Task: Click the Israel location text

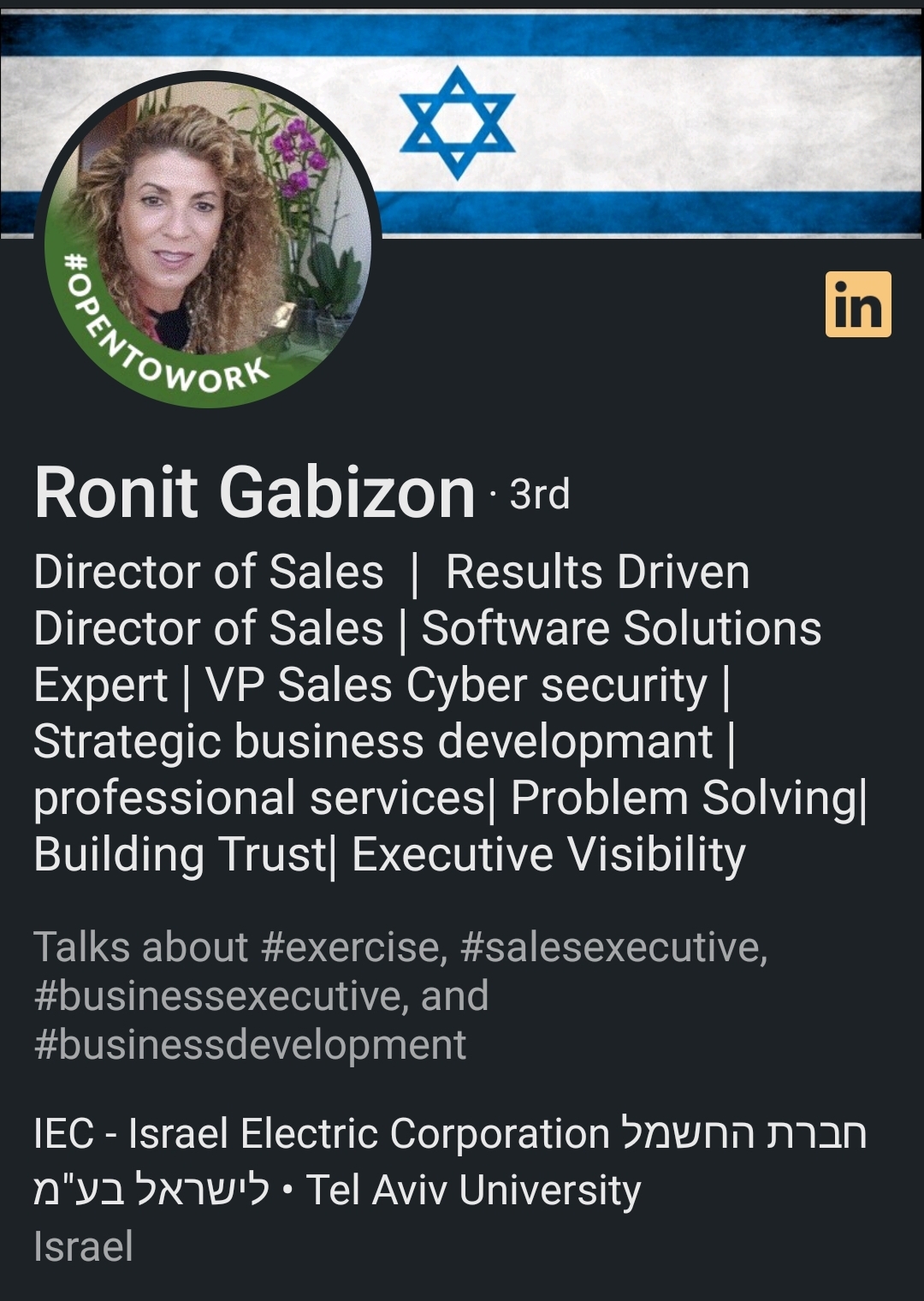Action: [84, 1247]
